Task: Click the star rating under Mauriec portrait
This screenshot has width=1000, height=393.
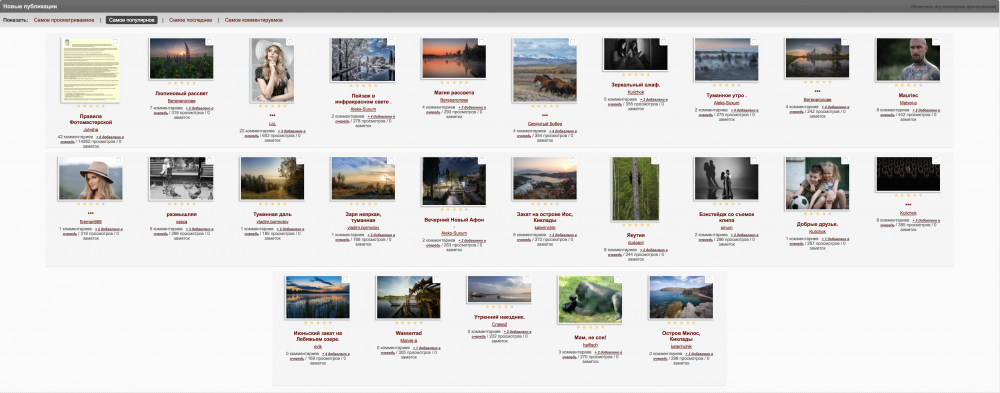Action: coord(908,85)
